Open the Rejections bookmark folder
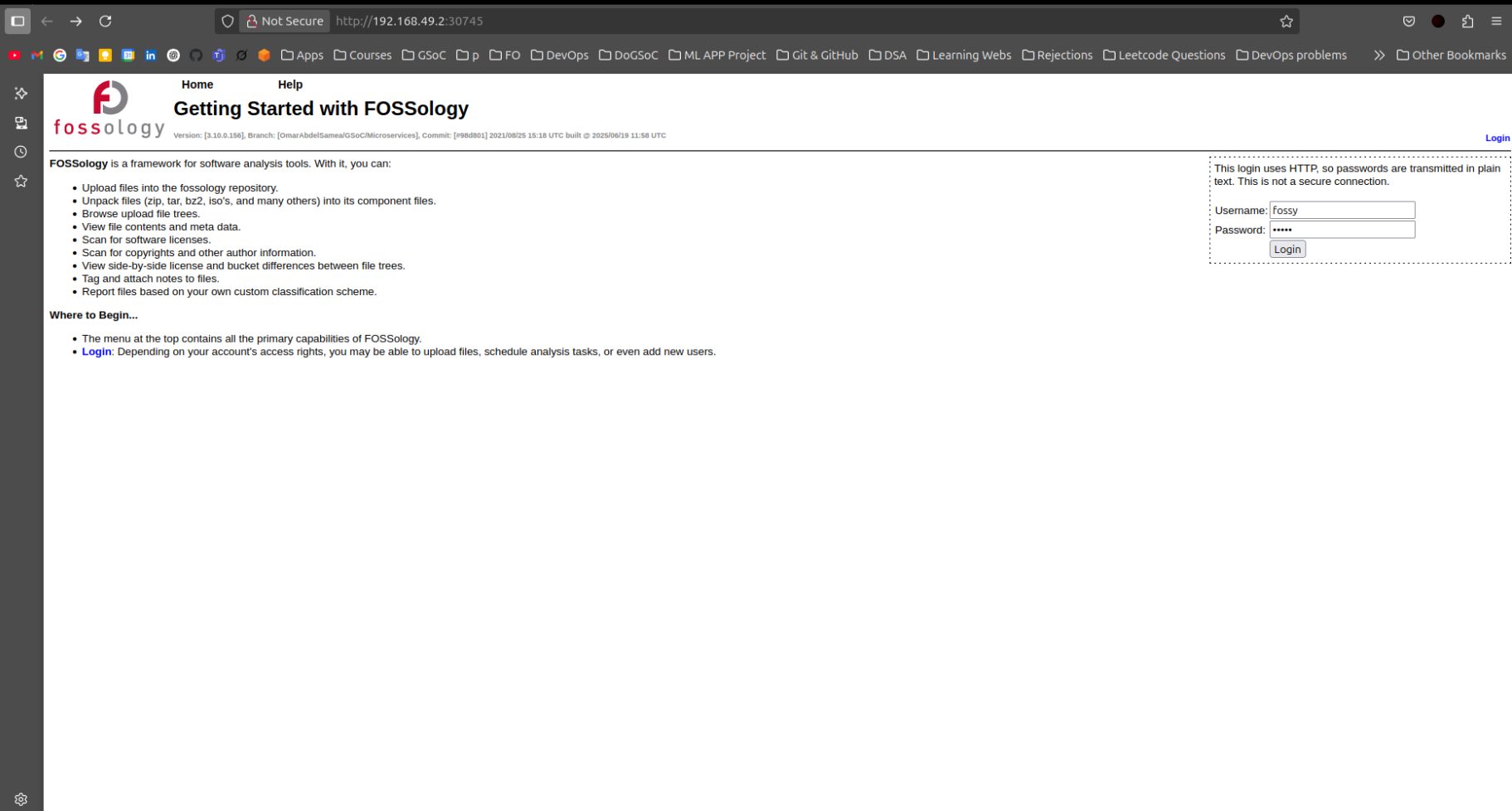 [x=1057, y=55]
